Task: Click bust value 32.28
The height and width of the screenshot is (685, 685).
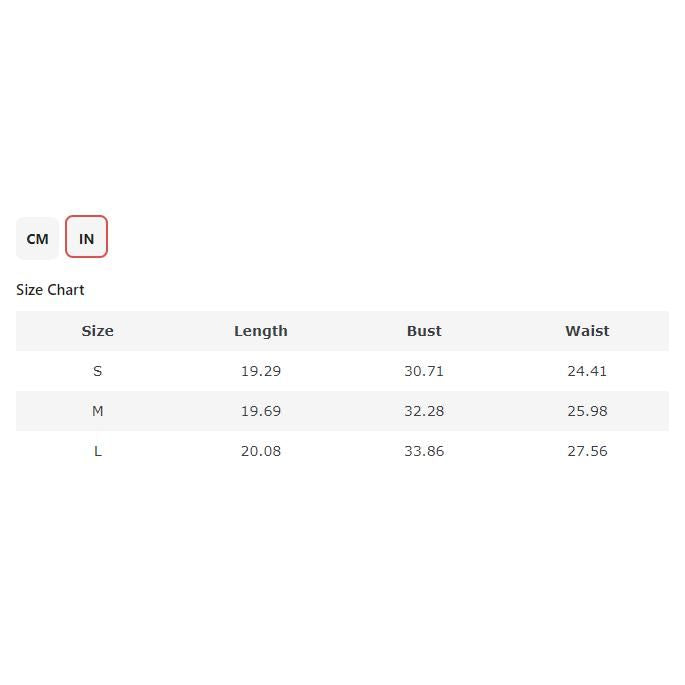Action: (x=424, y=411)
